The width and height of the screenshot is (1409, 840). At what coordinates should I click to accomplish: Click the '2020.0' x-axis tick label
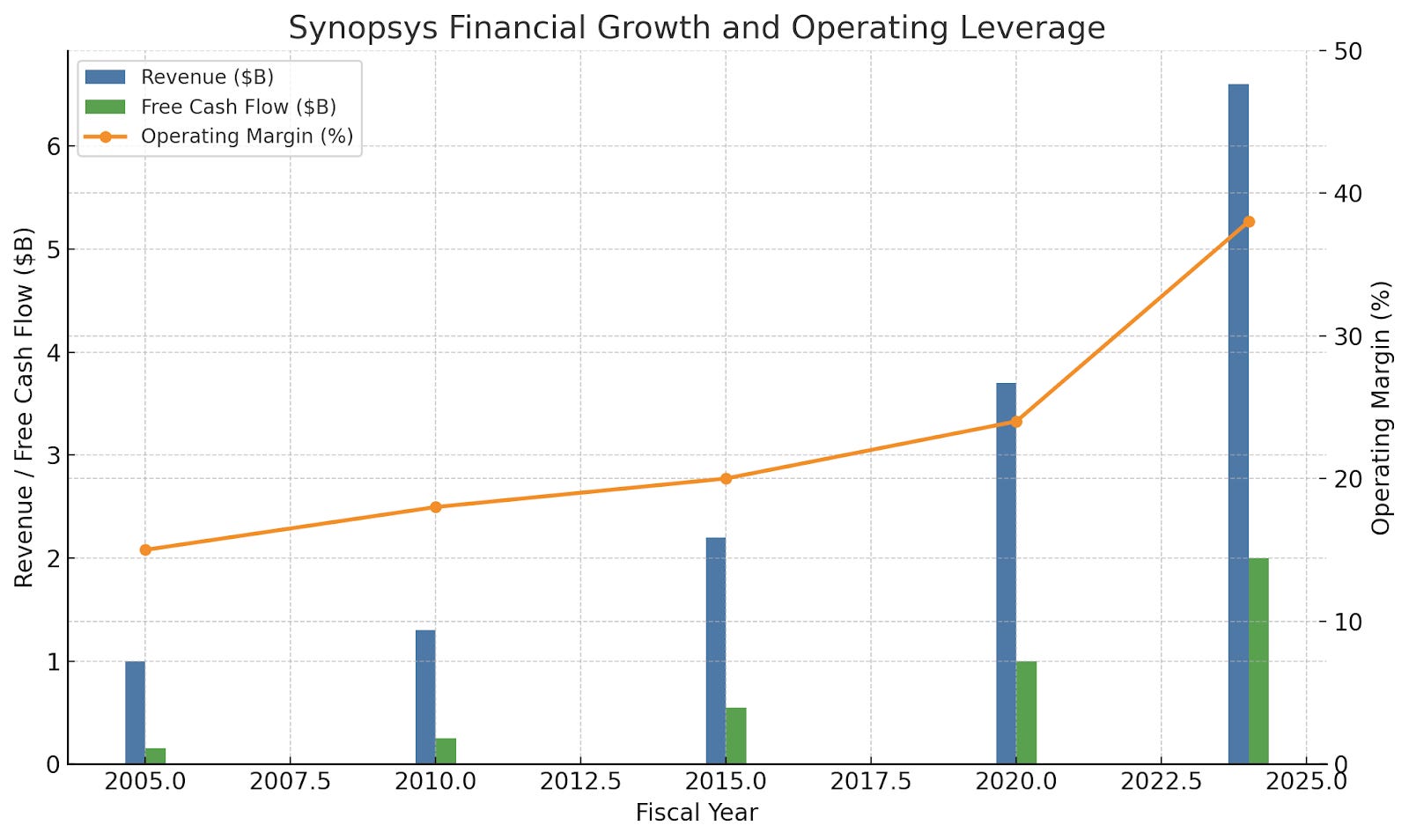point(1016,782)
